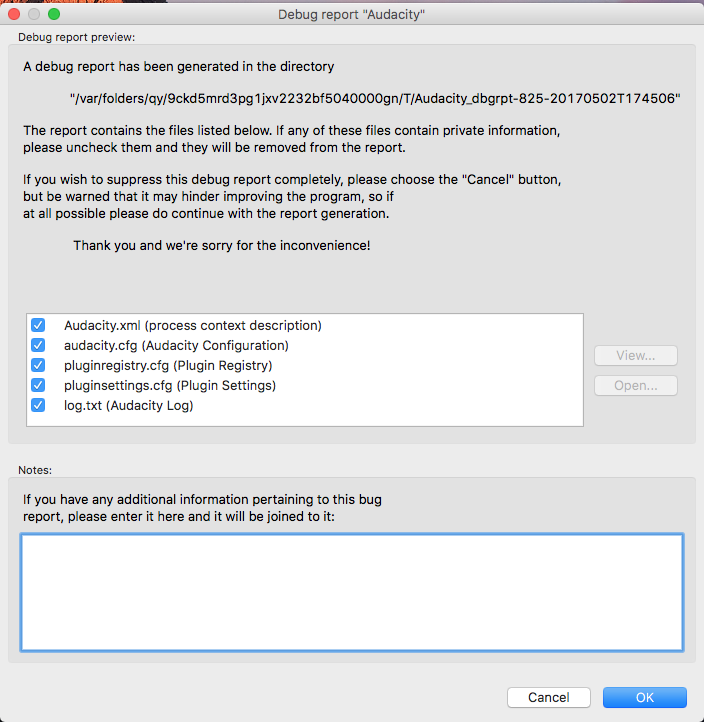Click the Open... button
Viewport: 704px width, 722px height.
click(635, 385)
